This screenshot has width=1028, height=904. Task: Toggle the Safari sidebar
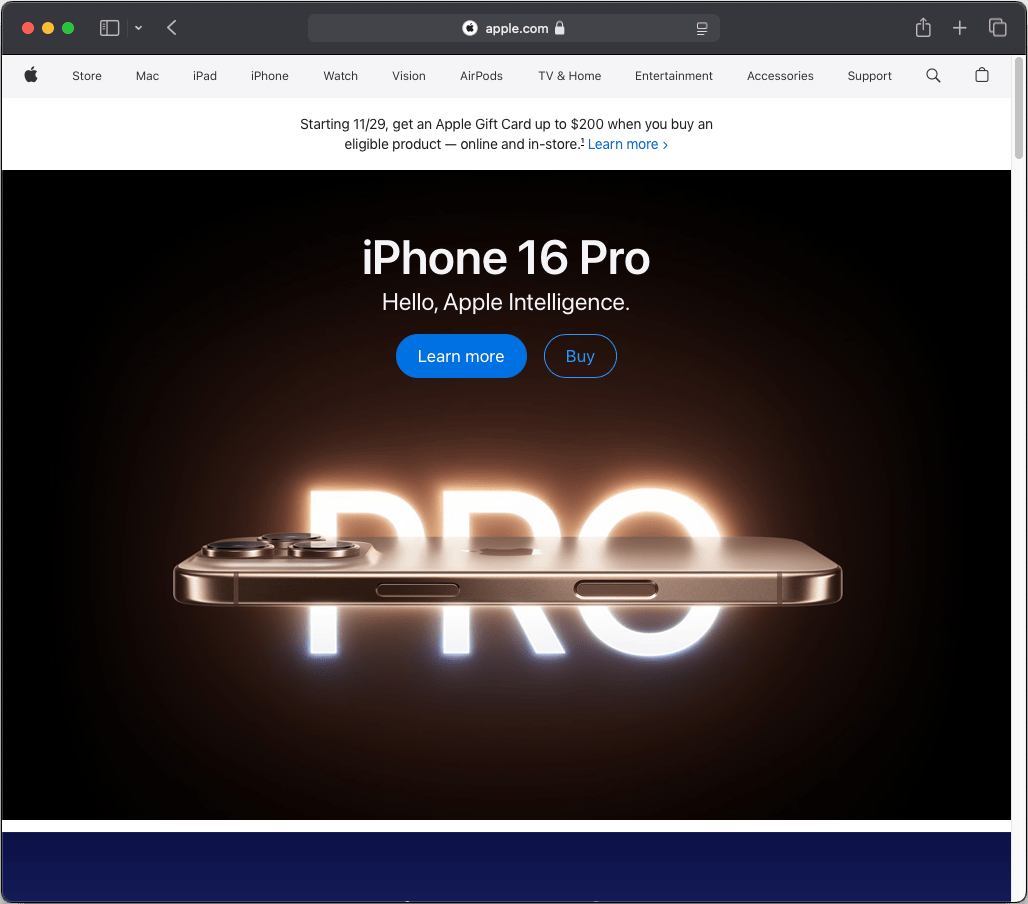click(110, 28)
